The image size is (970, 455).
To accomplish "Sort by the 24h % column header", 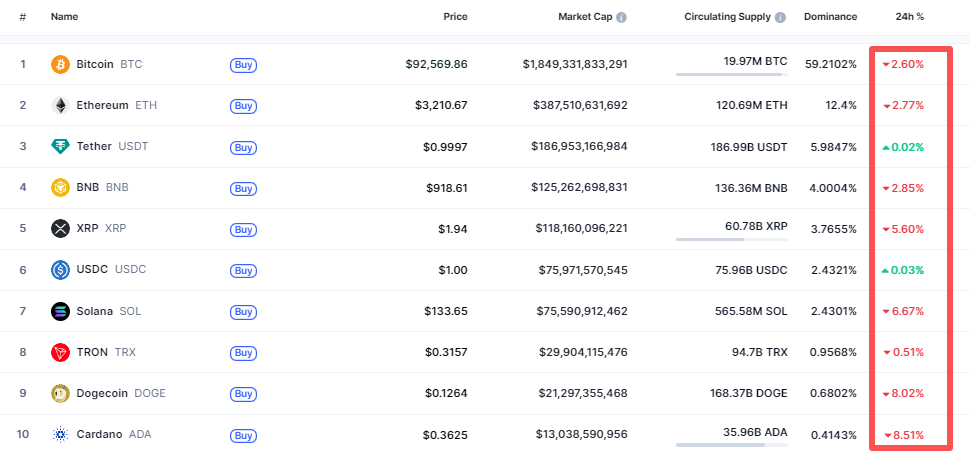I will click(910, 17).
